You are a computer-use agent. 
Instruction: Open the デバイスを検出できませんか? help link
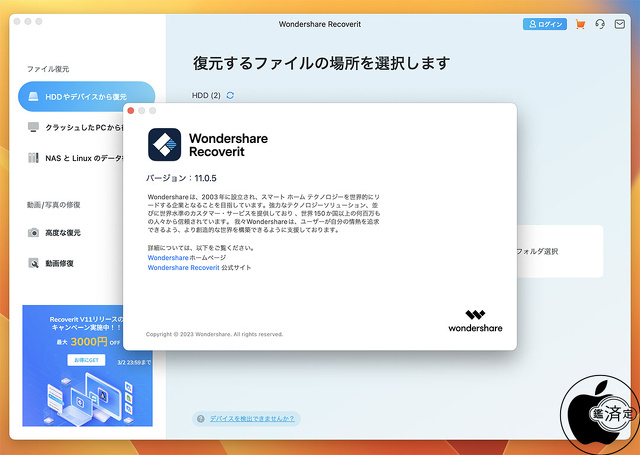pyautogui.click(x=252, y=419)
